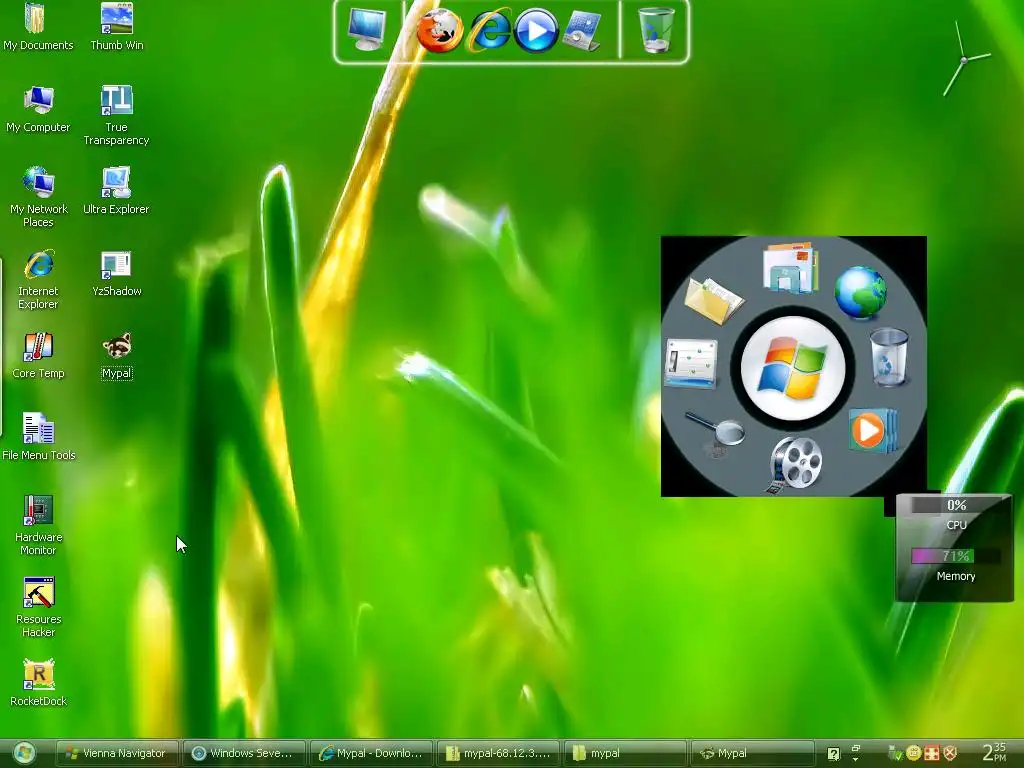Screen dimensions: 1024x768
Task: Switch to Windows Seve... taskbar button
Action: (x=244, y=753)
